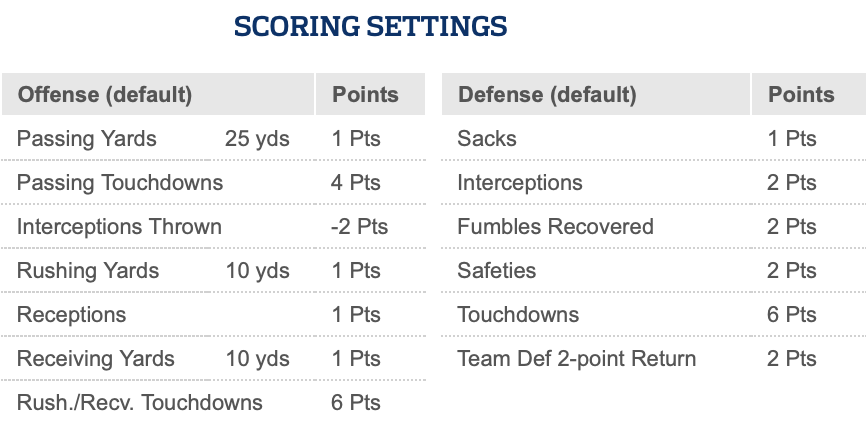
Task: Select the Fumbles Recovered row
Action: coord(654,226)
